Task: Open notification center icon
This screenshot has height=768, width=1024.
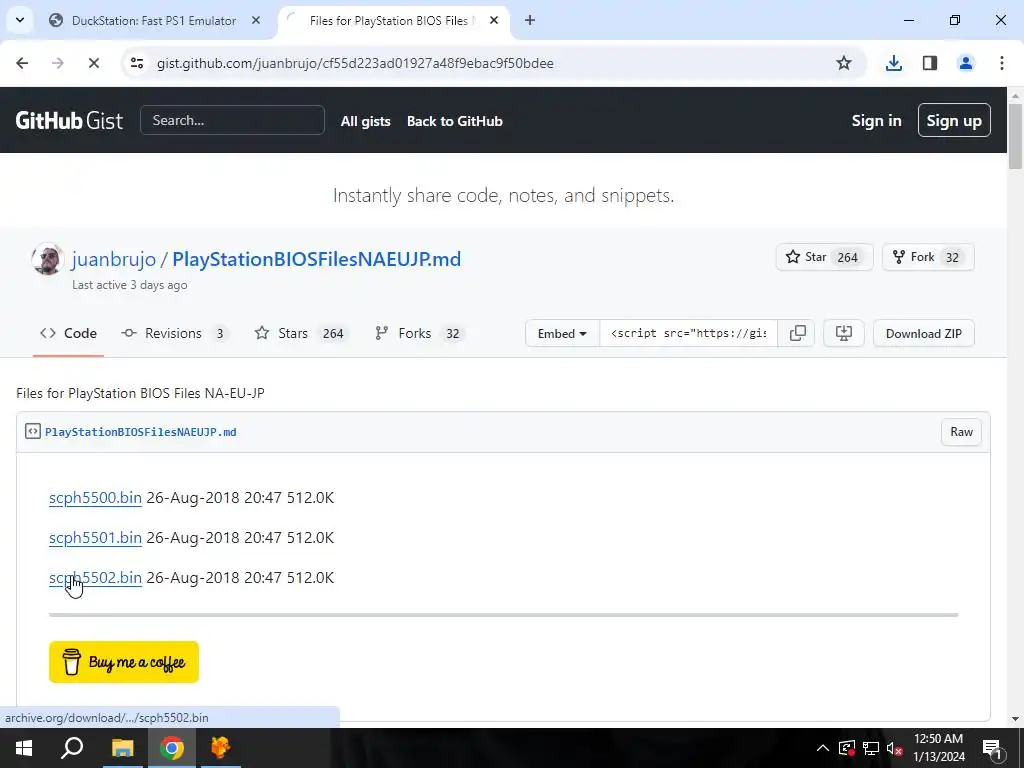Action: 991,748
